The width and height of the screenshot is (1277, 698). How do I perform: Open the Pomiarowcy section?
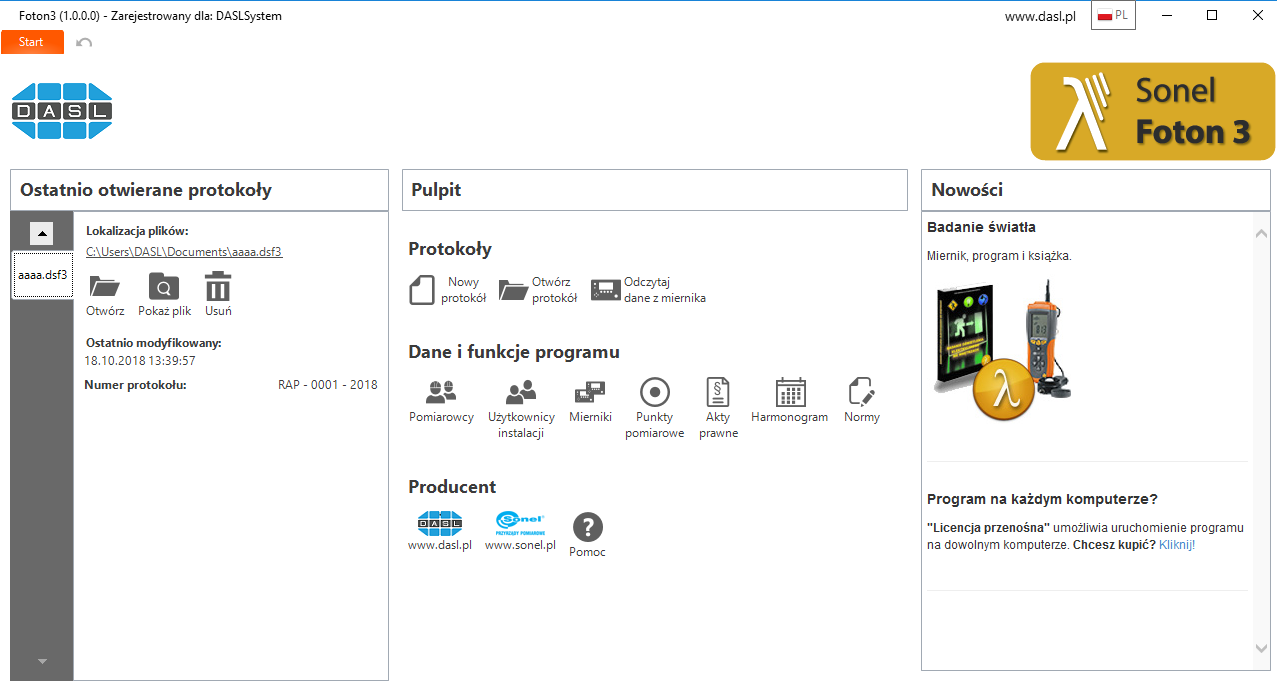click(x=441, y=391)
